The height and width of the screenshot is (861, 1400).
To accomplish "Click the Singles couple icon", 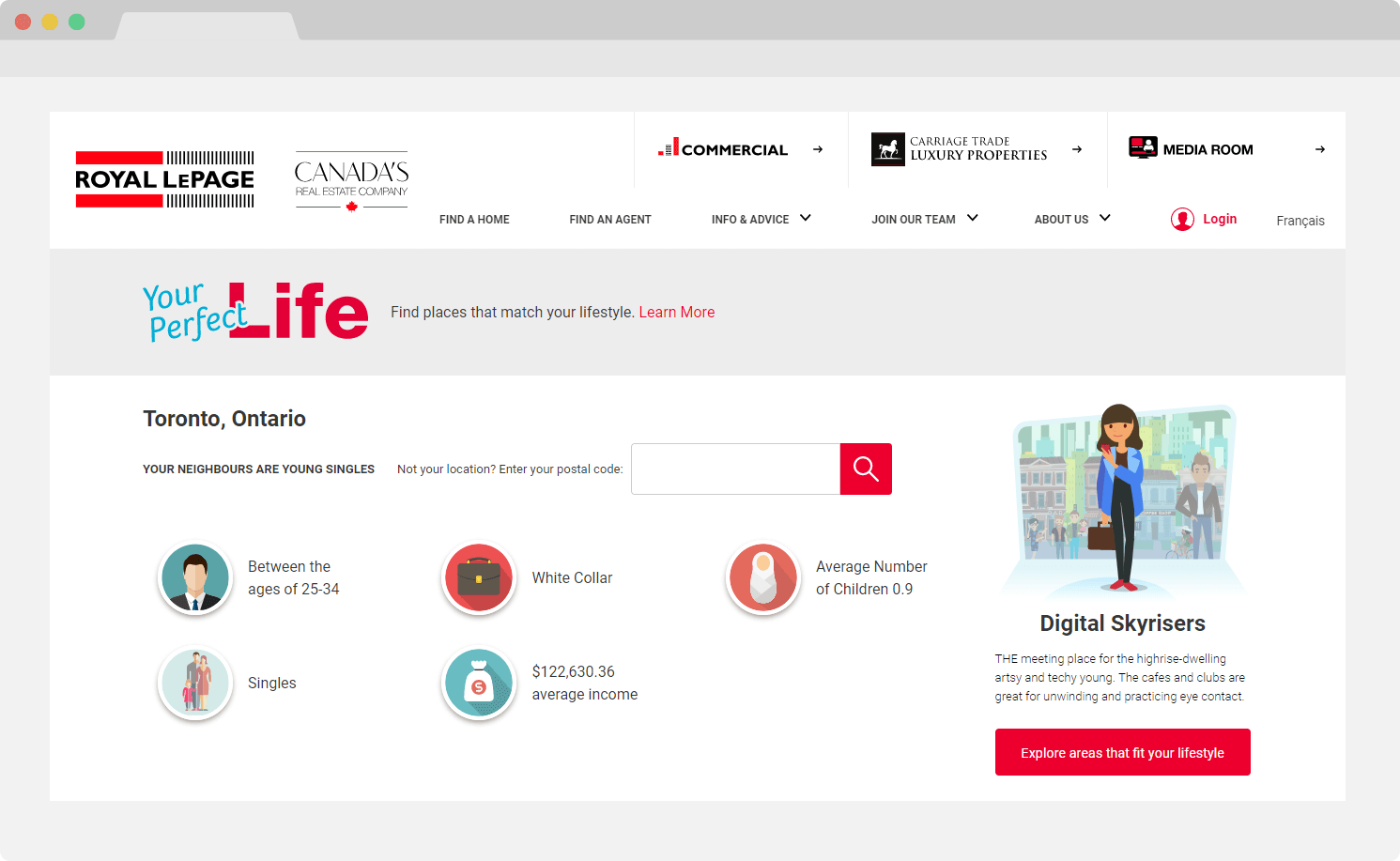I will click(195, 683).
